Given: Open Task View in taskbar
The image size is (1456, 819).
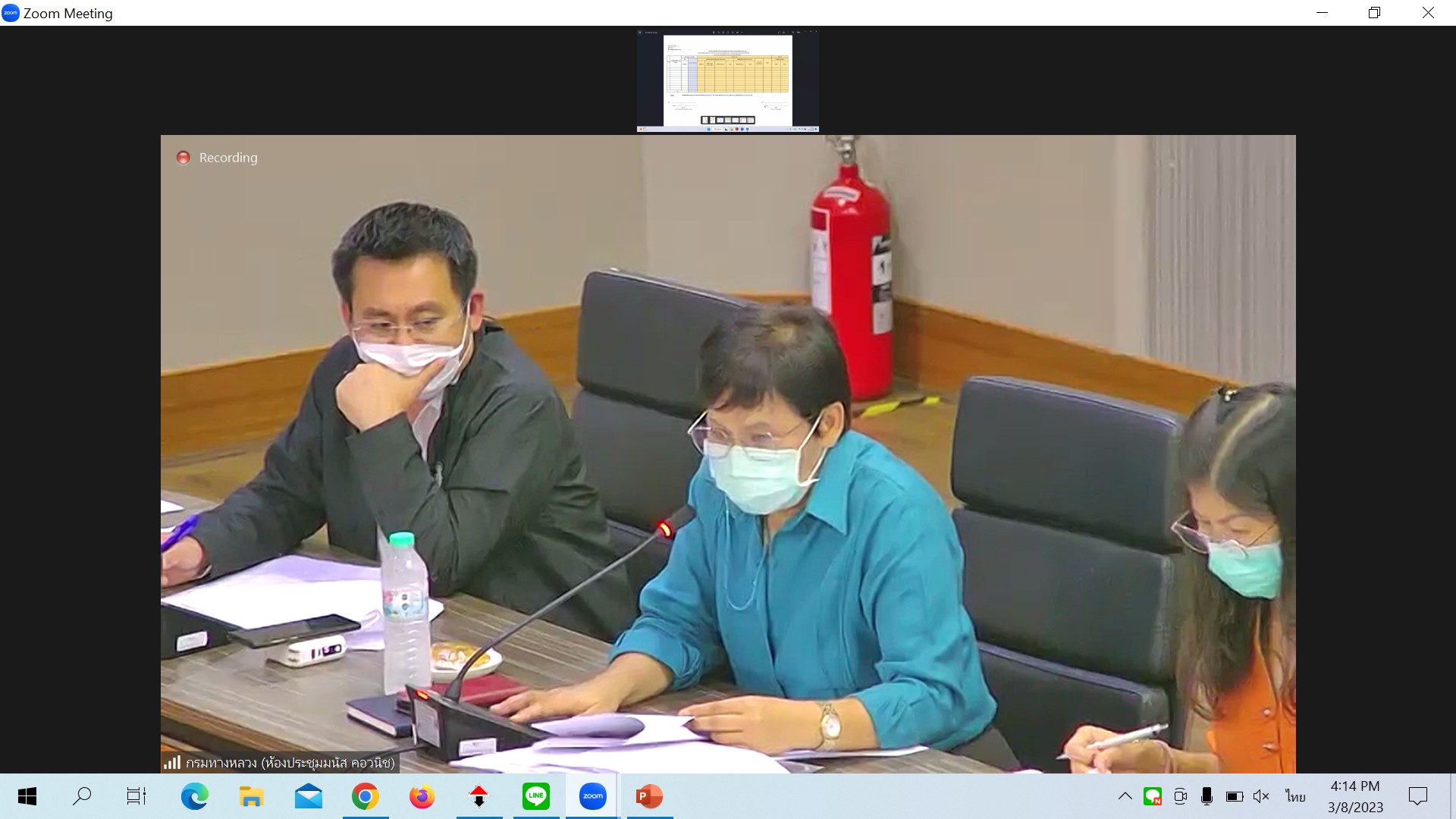Looking at the screenshot, I should point(136,796).
